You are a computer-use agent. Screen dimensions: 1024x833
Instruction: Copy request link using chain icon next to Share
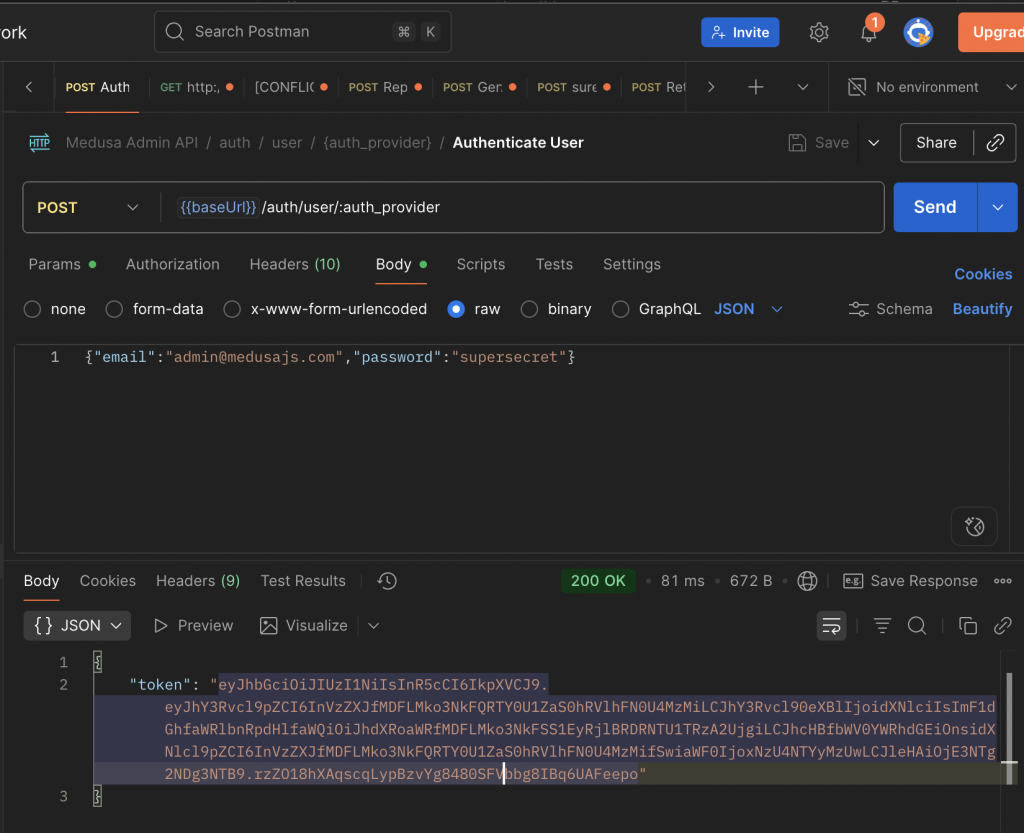coord(995,142)
